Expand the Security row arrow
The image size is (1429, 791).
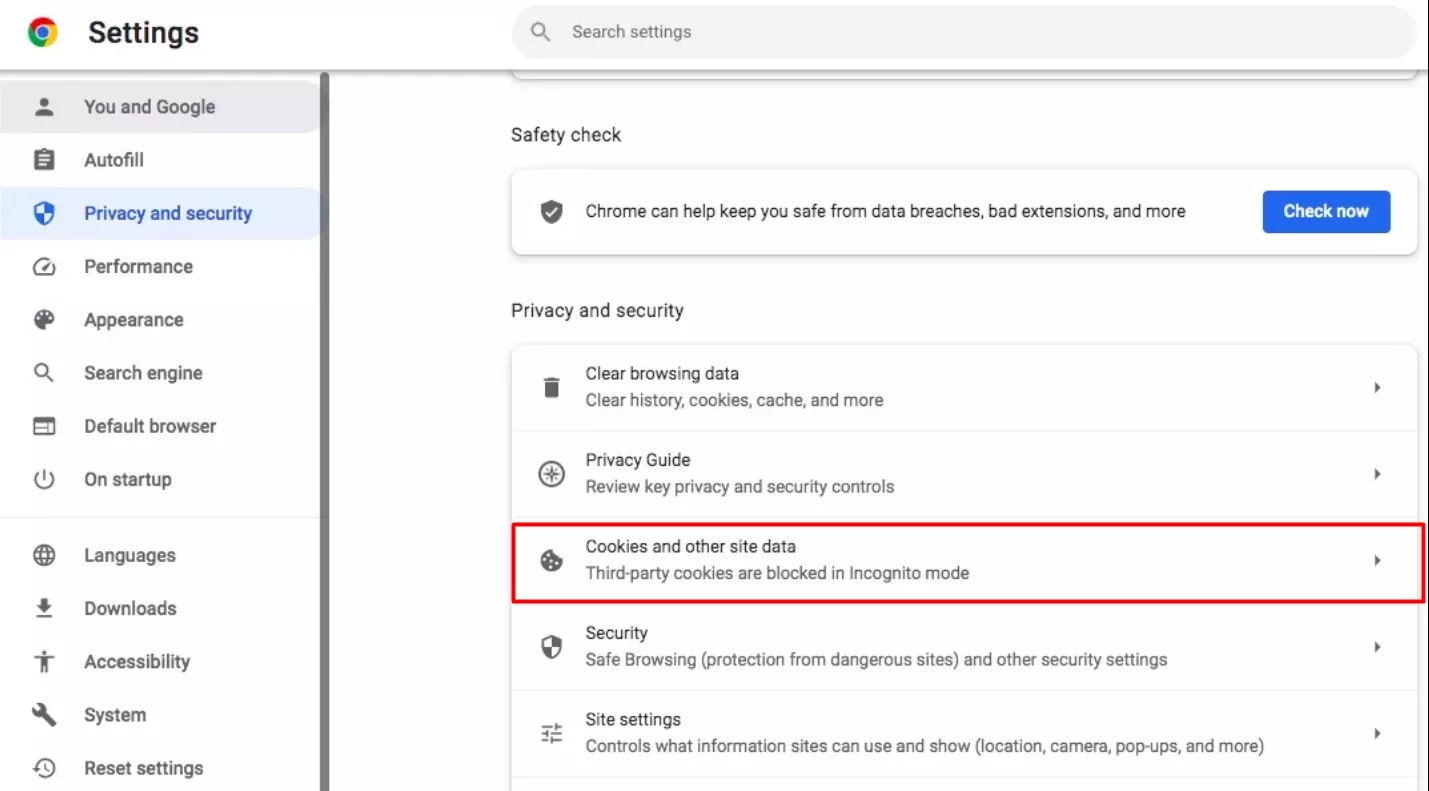pyautogui.click(x=1377, y=647)
